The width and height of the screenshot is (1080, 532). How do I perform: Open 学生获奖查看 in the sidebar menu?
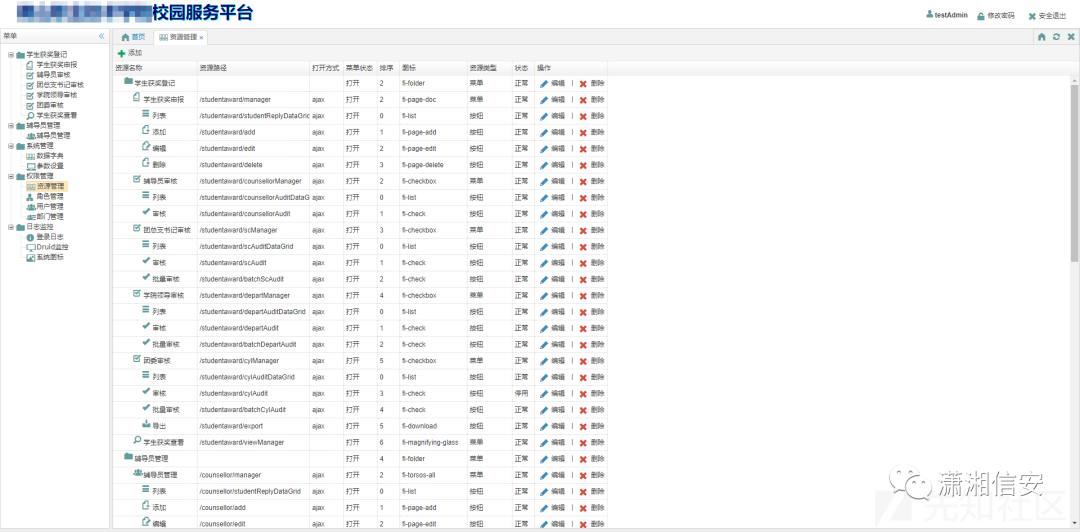pyautogui.click(x=56, y=115)
